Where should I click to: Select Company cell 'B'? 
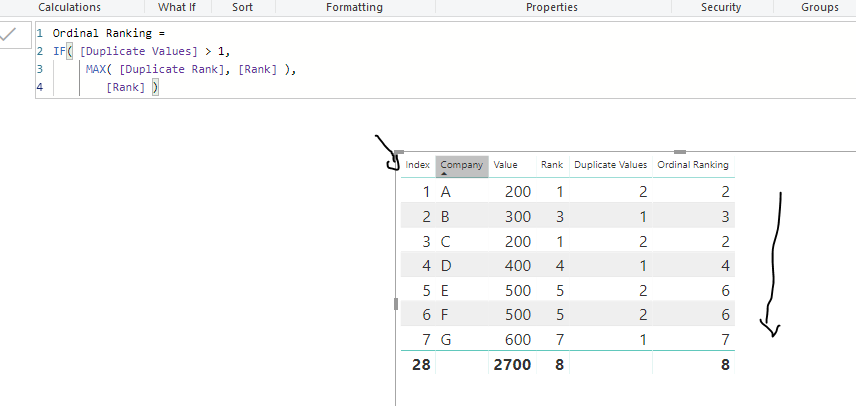coord(445,217)
